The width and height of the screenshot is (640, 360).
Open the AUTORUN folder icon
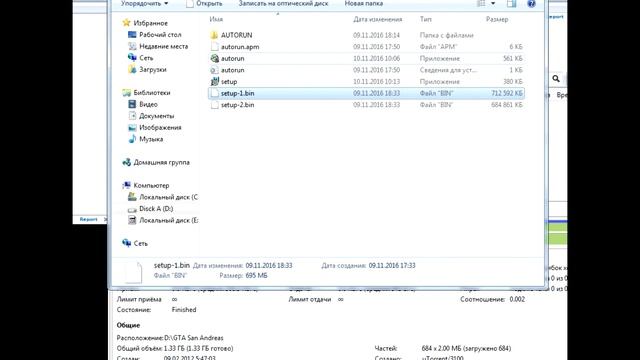pyautogui.click(x=214, y=35)
